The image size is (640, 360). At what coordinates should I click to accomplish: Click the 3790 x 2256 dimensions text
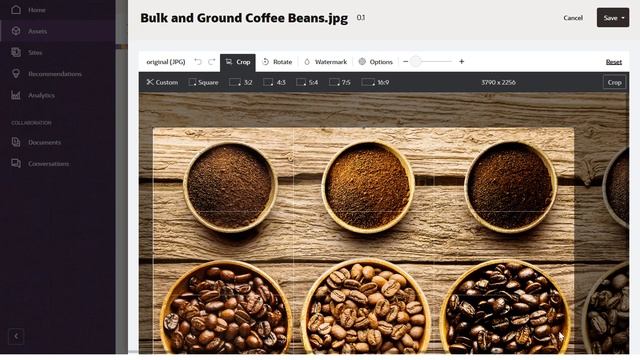coord(498,82)
